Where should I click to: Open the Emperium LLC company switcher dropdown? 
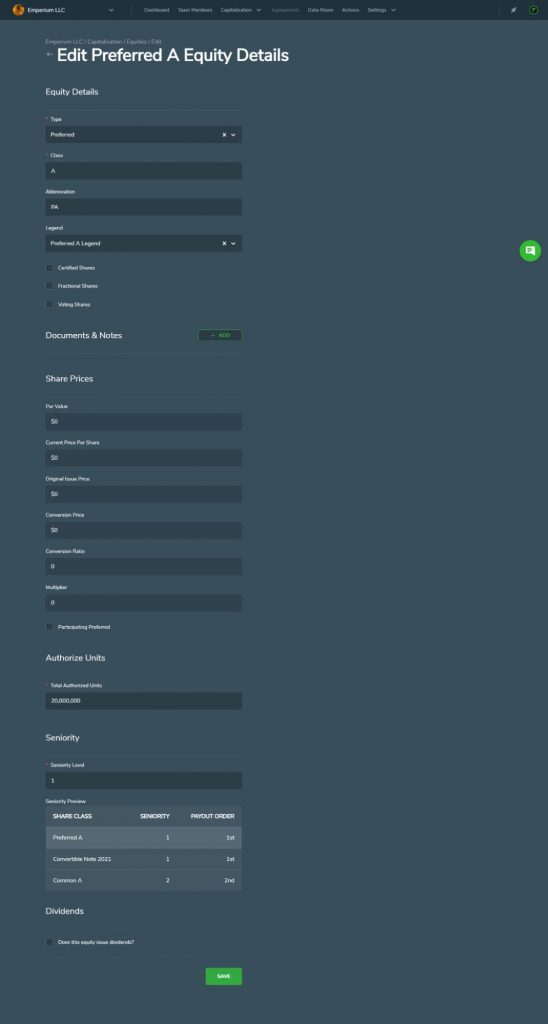click(111, 10)
